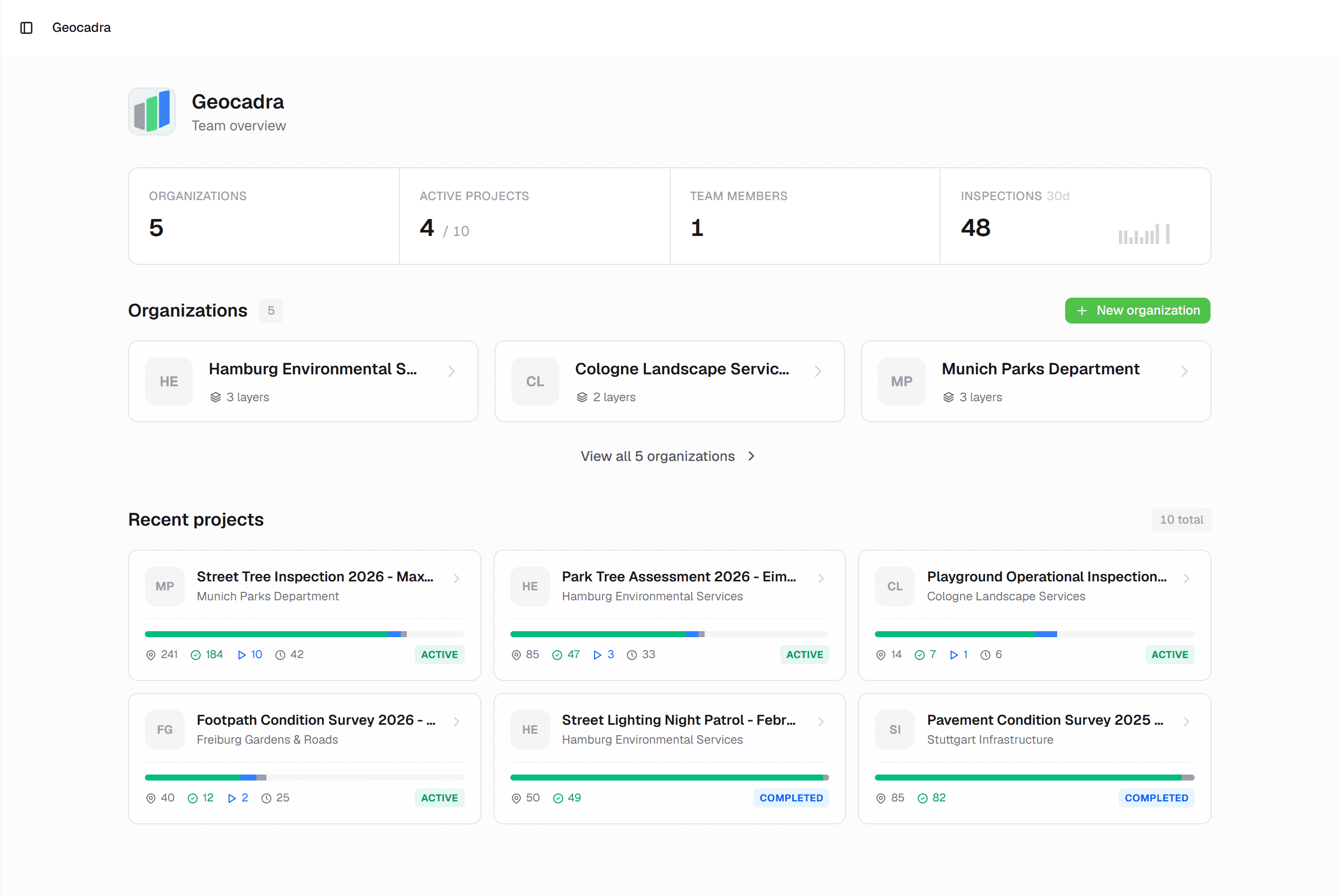
Task: Click 'Stuttgart Infrastructure' subtitle
Action: click(x=990, y=740)
